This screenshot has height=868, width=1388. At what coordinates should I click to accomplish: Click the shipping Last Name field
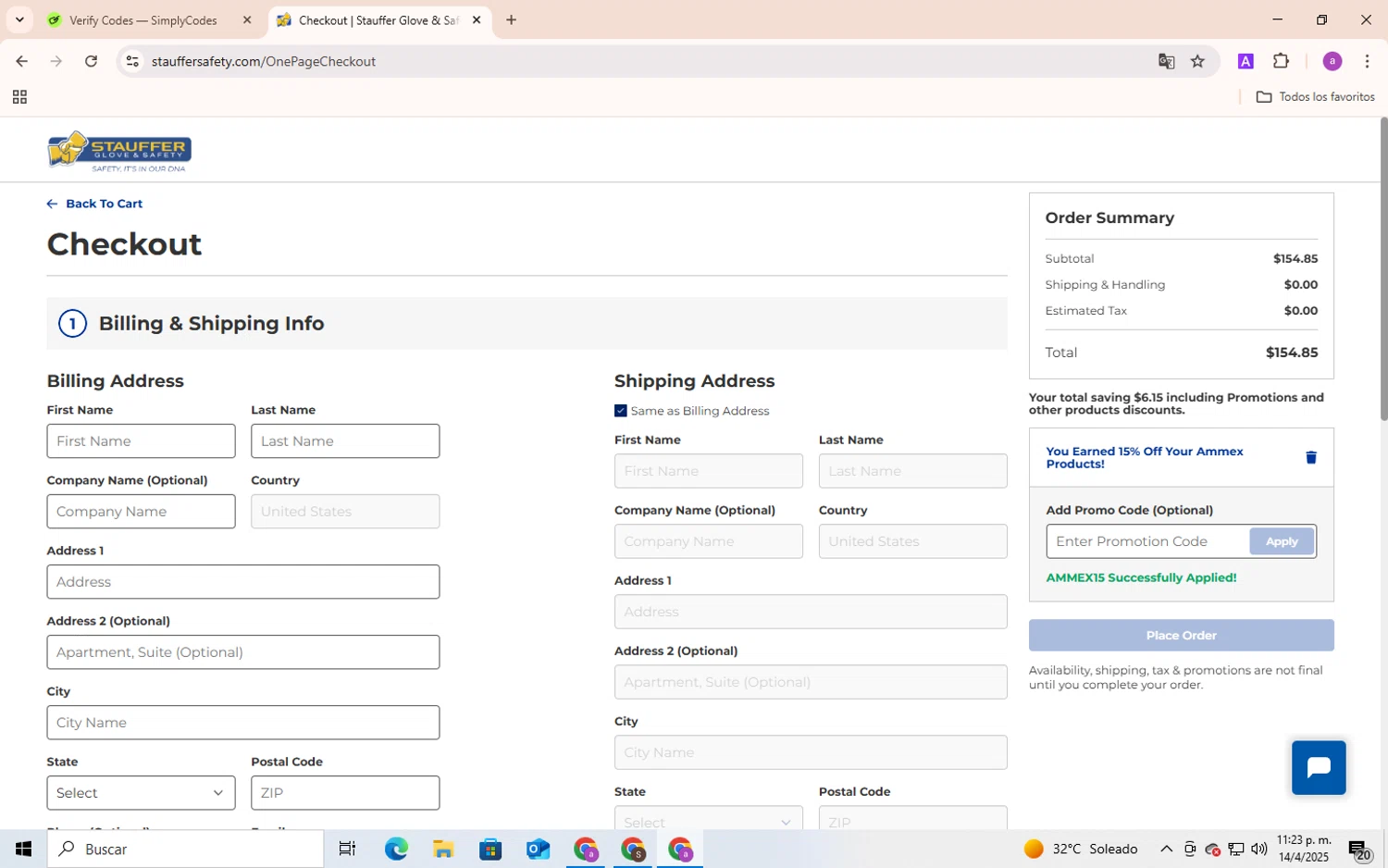(912, 471)
